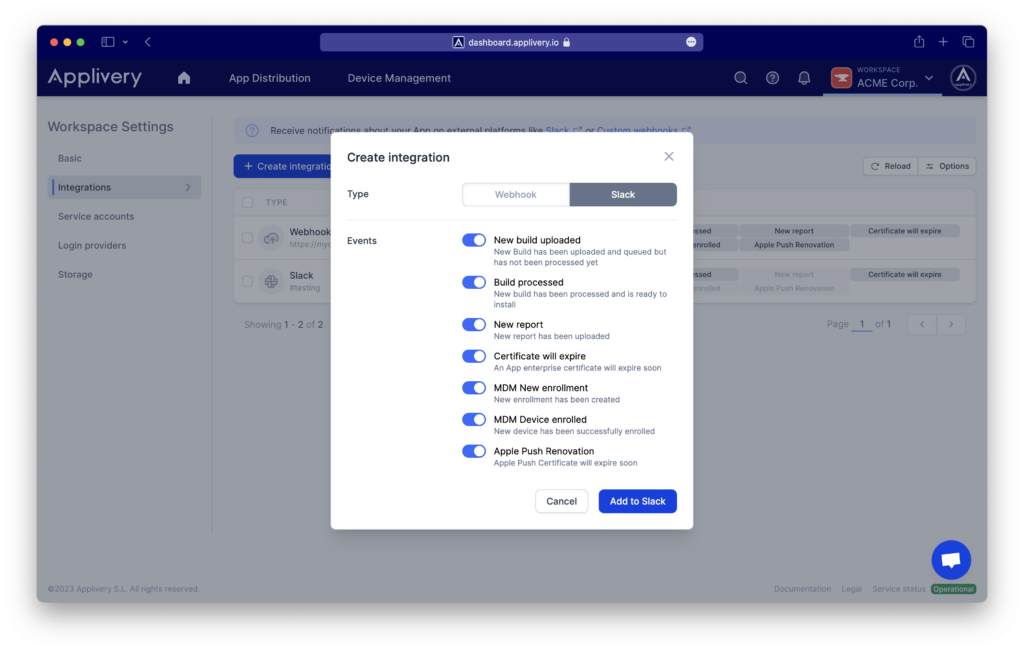The height and width of the screenshot is (651, 1024).
Task: Open App Distribution menu
Action: [x=270, y=78]
